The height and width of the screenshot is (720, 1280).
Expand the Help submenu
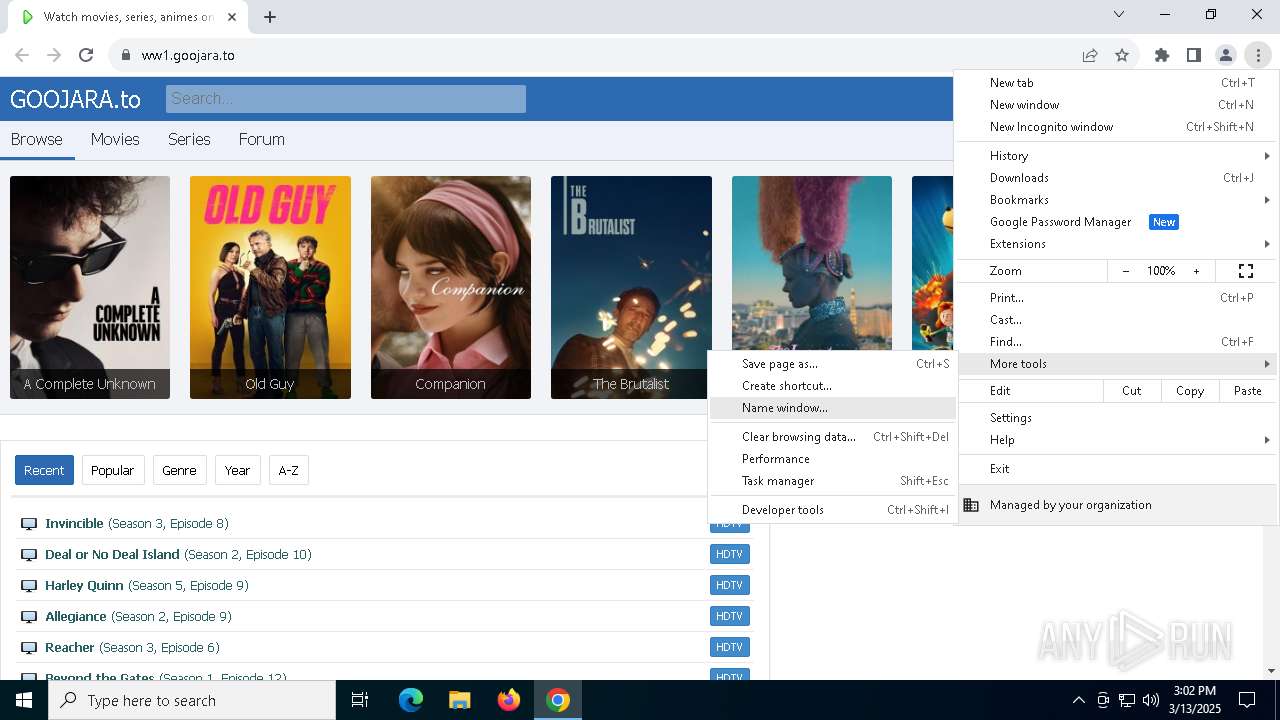[x=1118, y=440]
